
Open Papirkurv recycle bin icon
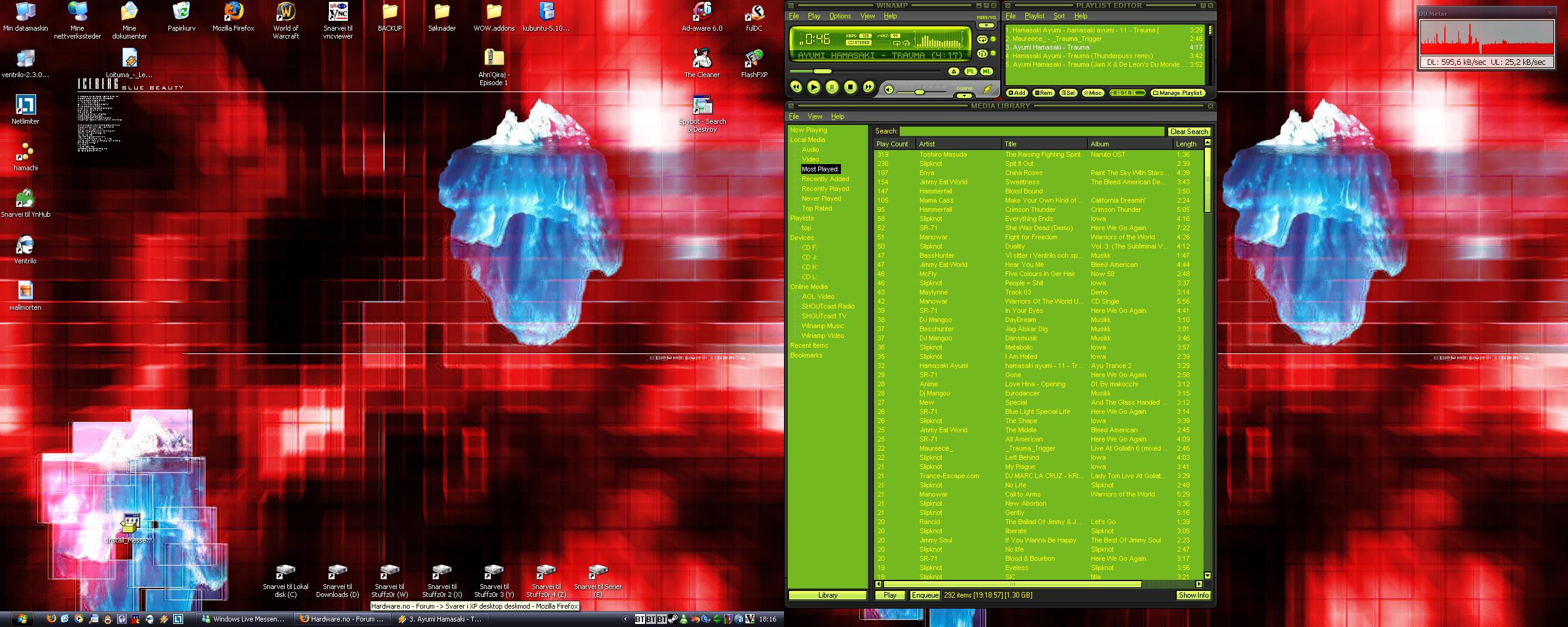181,17
